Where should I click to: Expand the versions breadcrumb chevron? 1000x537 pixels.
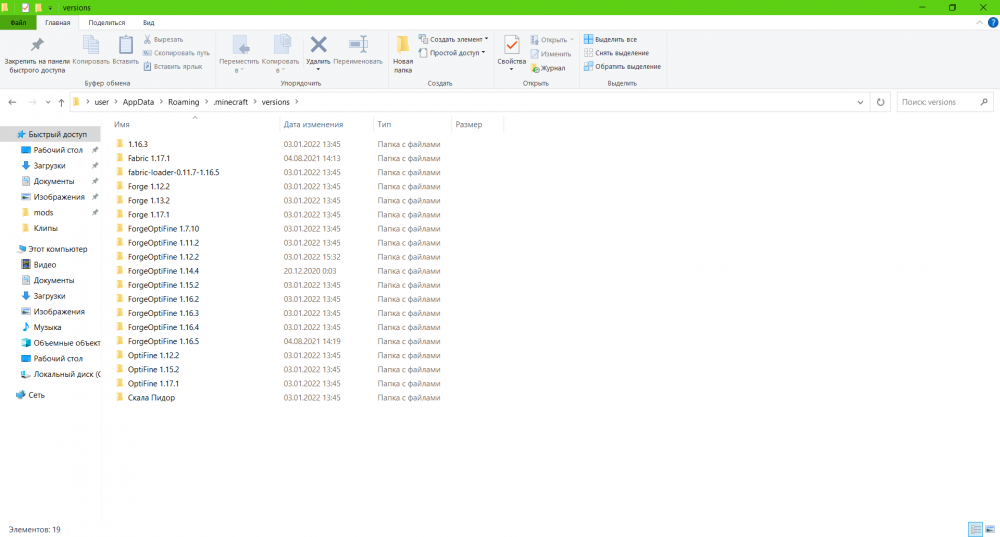coord(297,102)
